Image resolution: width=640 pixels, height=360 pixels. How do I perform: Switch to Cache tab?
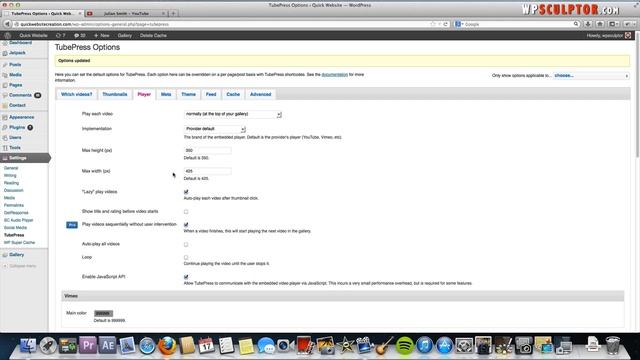[233, 94]
